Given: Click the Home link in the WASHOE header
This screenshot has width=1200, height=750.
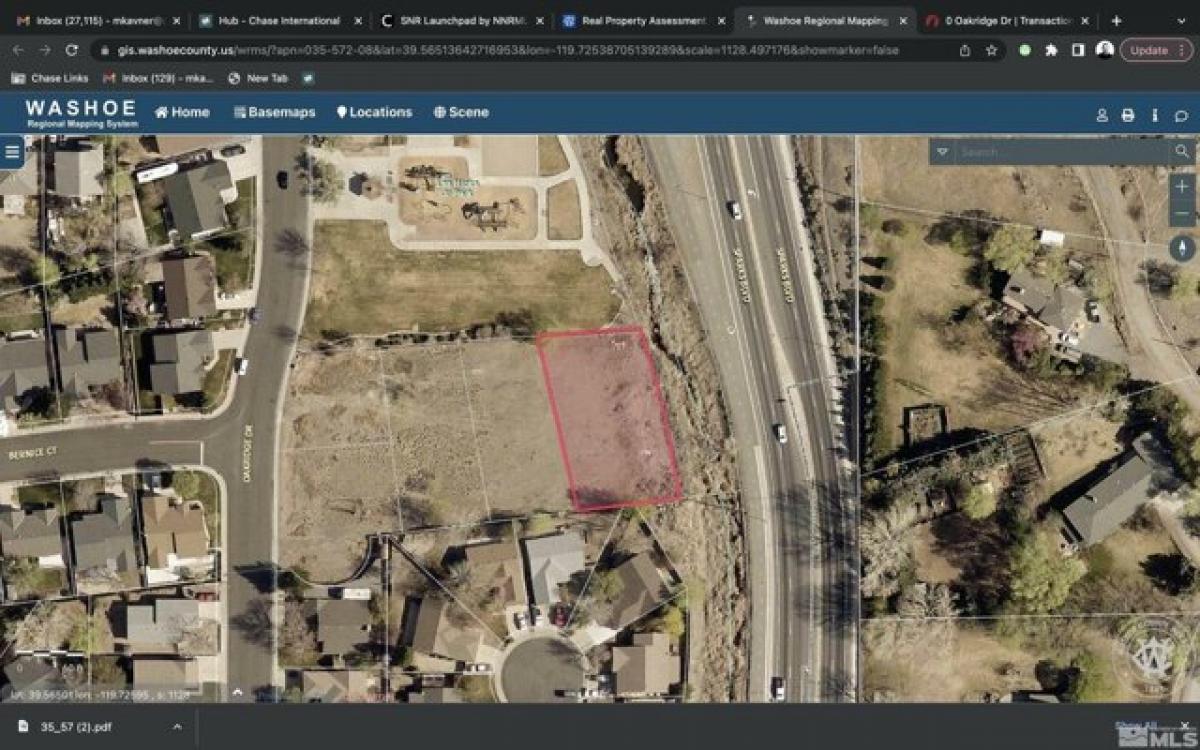Looking at the screenshot, I should pyautogui.click(x=184, y=113).
